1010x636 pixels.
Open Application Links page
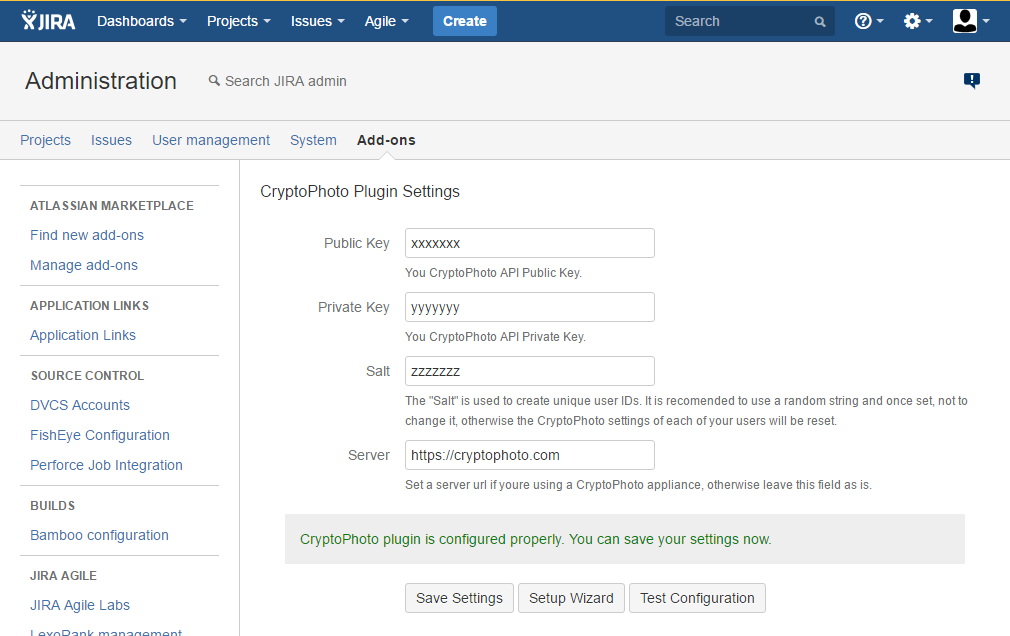pyautogui.click(x=83, y=335)
